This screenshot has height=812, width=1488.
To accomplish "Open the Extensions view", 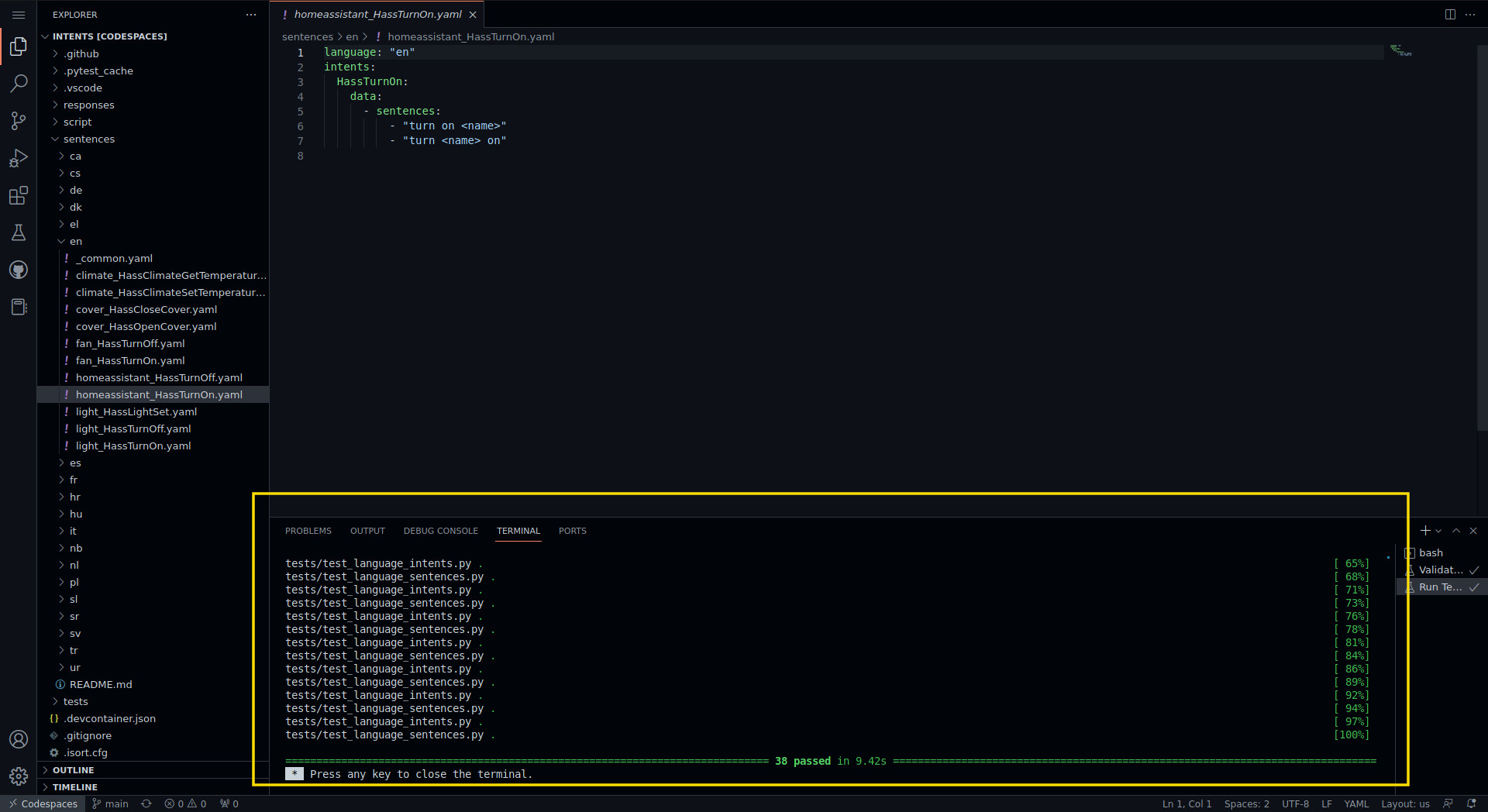I will coord(19,195).
